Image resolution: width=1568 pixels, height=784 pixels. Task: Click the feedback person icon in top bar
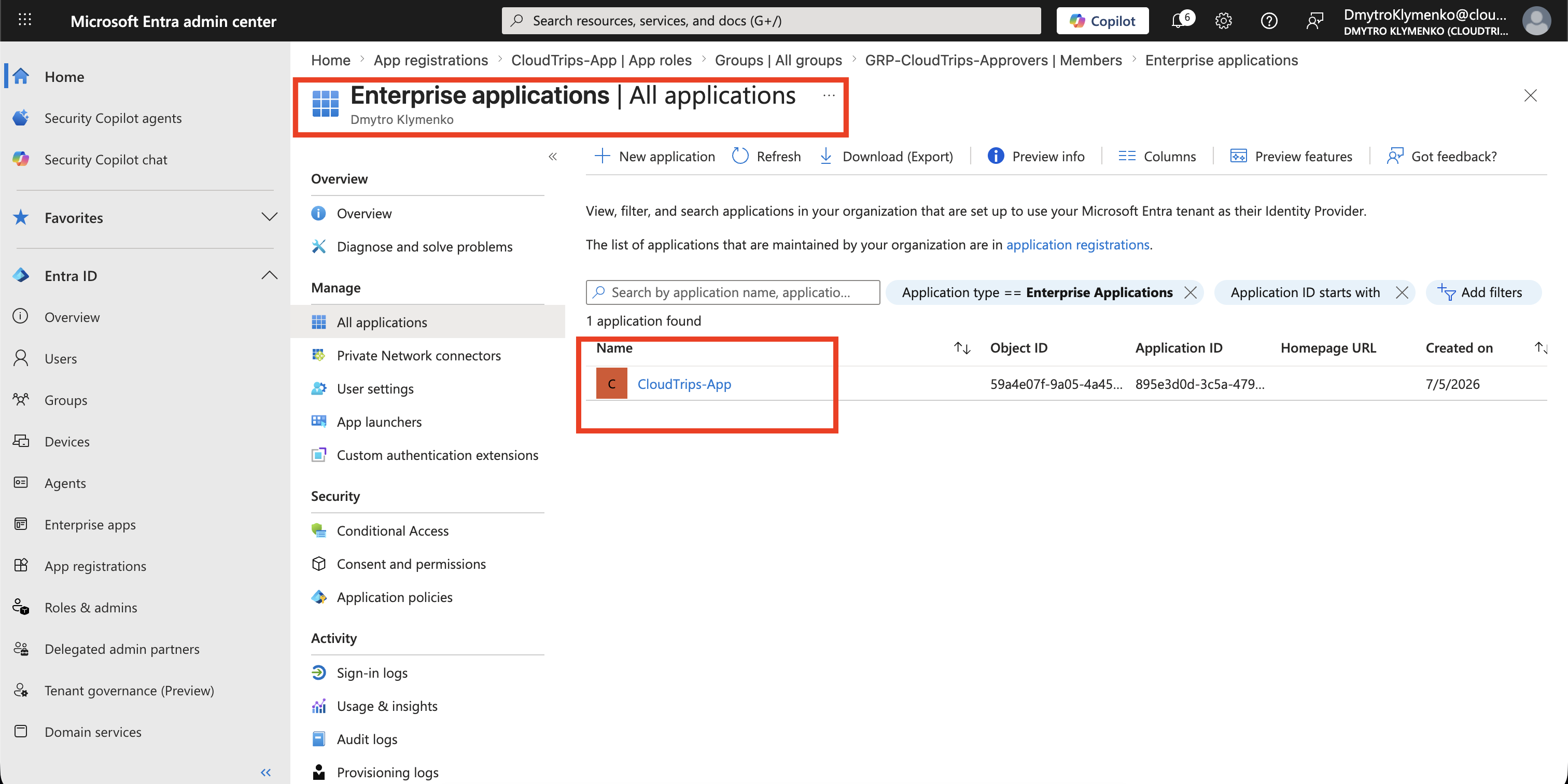pos(1315,21)
